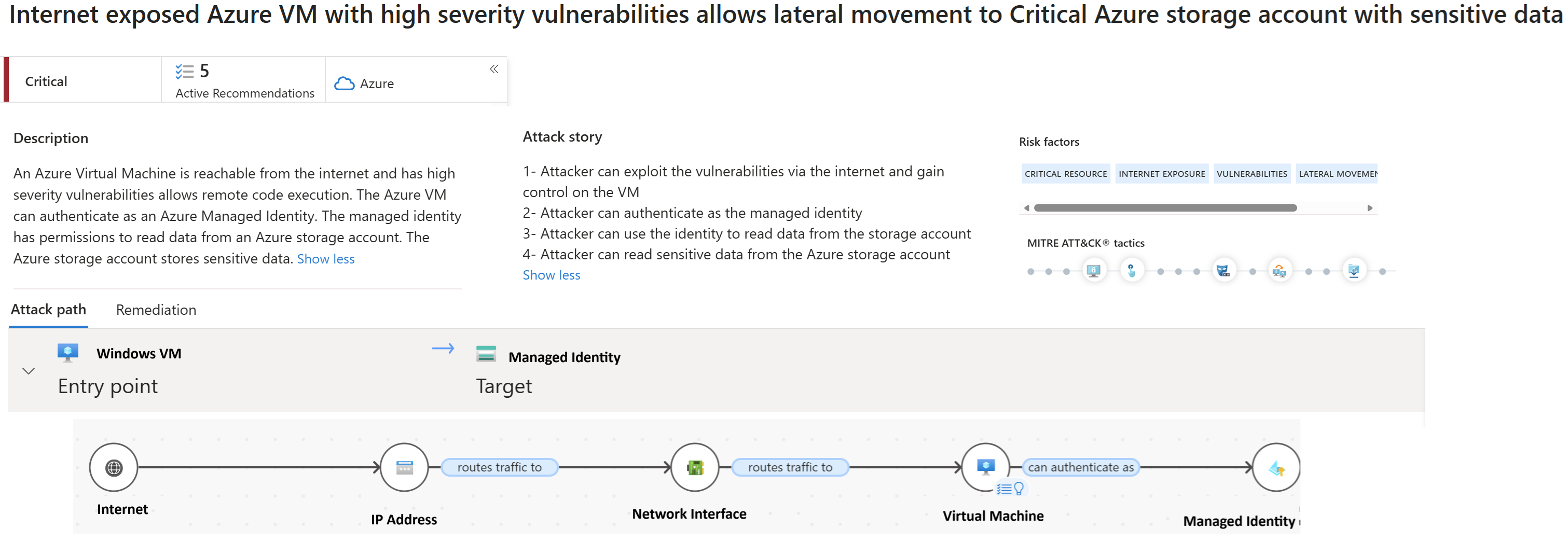Open the Attack path tab
Viewport: 1568px width, 542px height.
48,310
